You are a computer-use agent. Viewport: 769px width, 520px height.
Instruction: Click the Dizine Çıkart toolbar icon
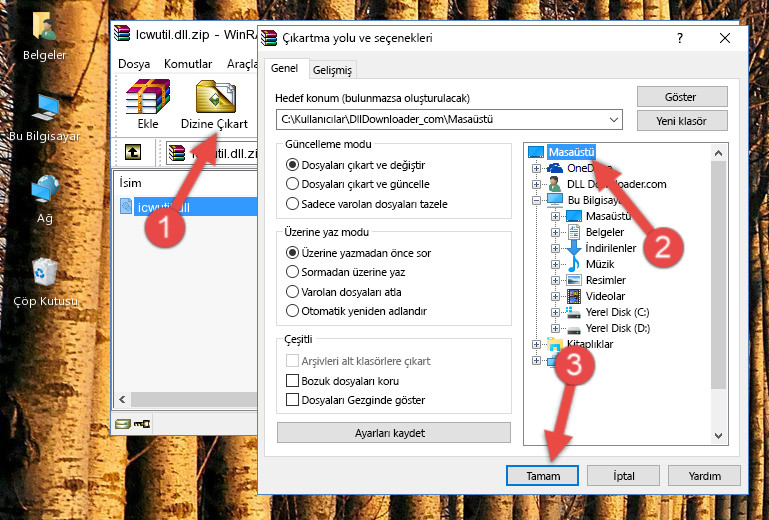pos(215,97)
